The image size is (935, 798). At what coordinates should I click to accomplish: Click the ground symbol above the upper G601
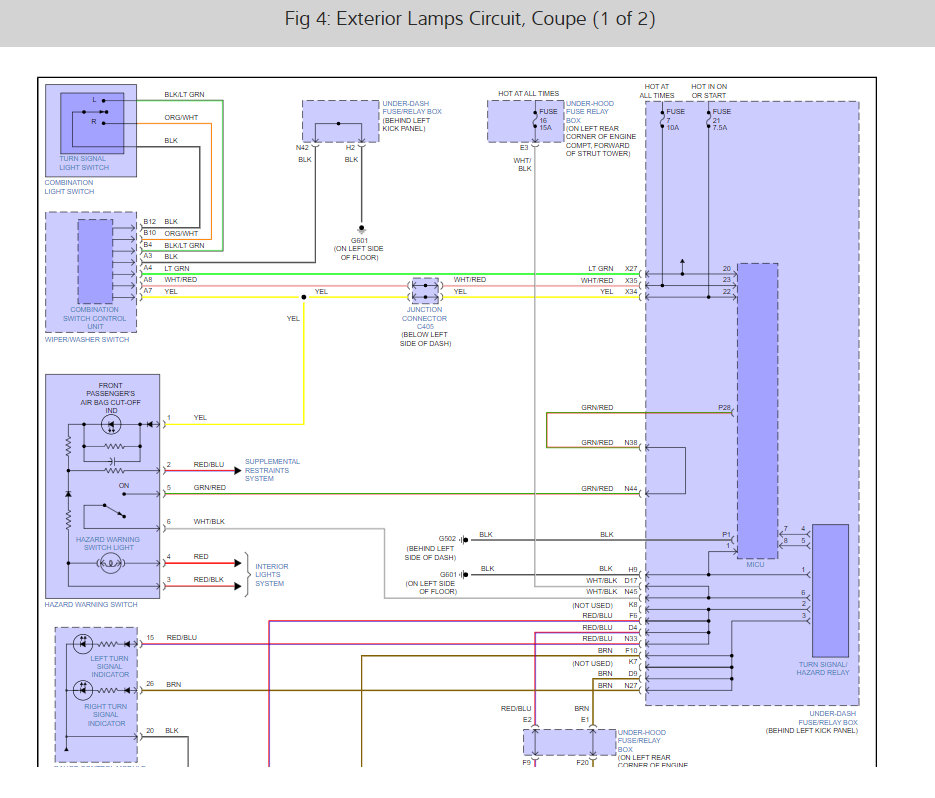pyautogui.click(x=361, y=228)
